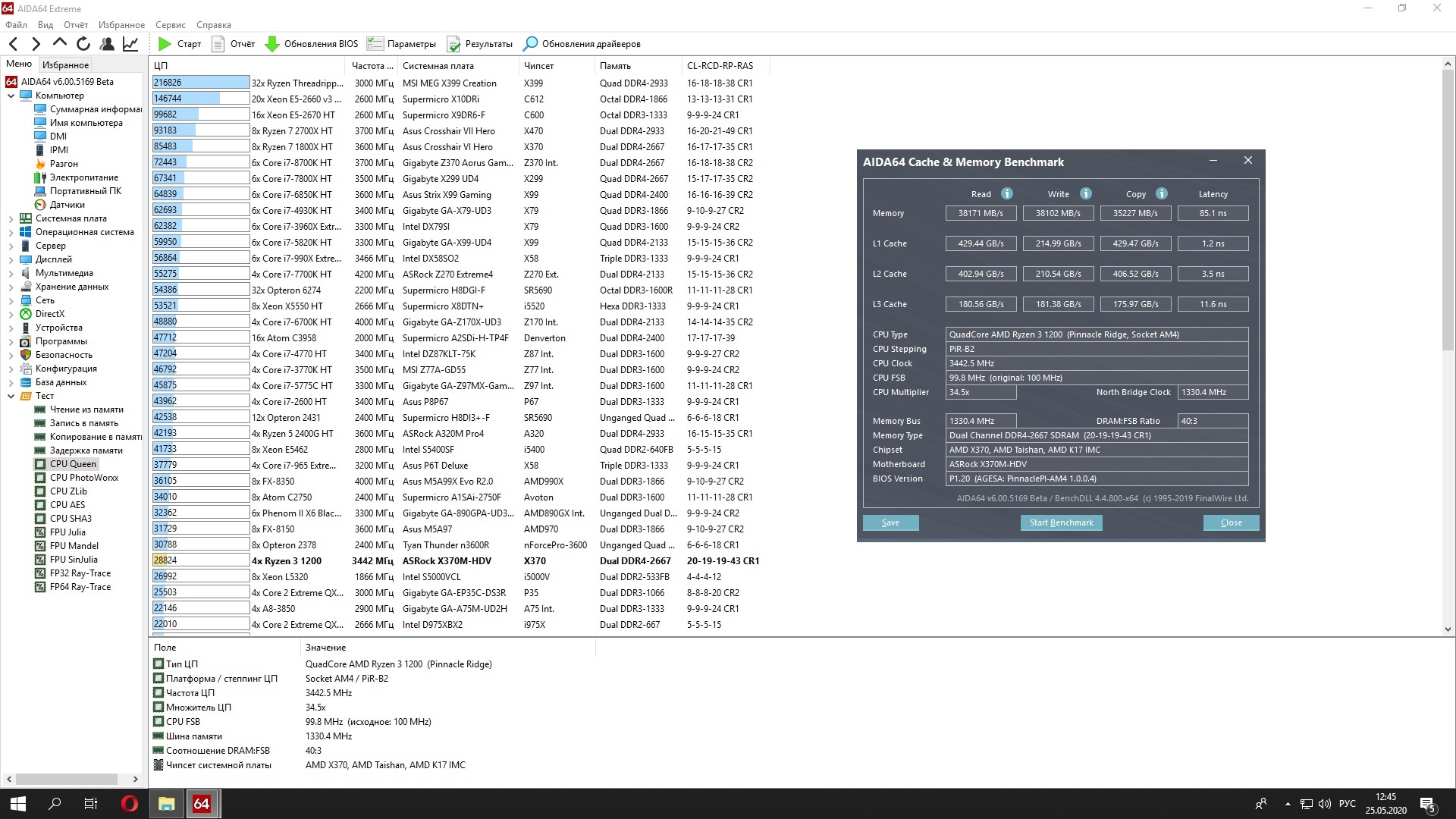The width and height of the screenshot is (1456, 819).
Task: Click Close button in benchmark dialog
Action: coord(1231,522)
